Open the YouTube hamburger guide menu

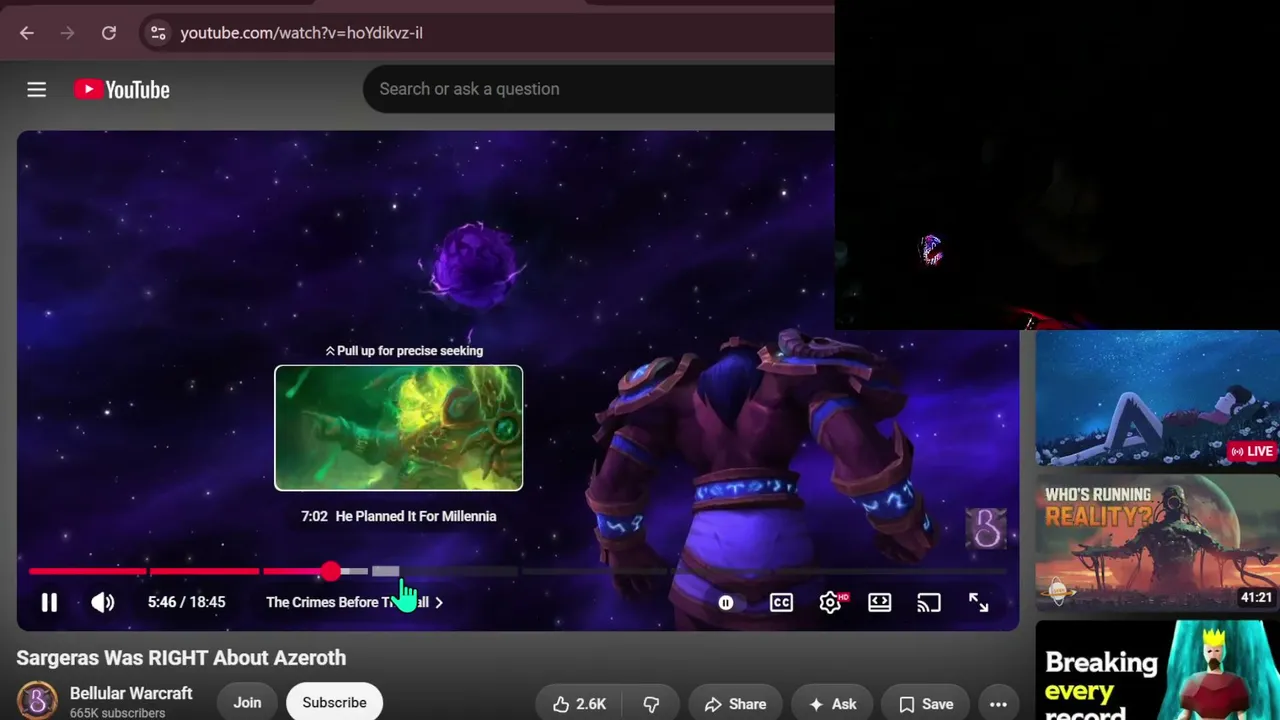point(37,90)
